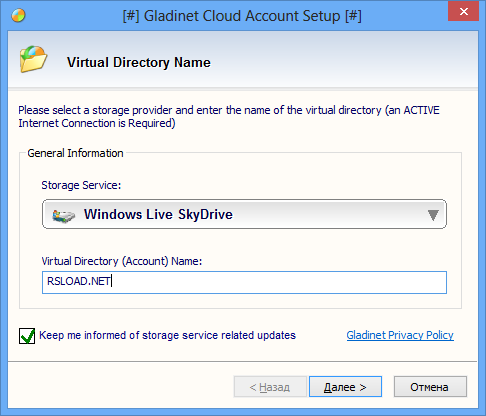Toggle Keep me informed of updates checkbox

pos(27,336)
